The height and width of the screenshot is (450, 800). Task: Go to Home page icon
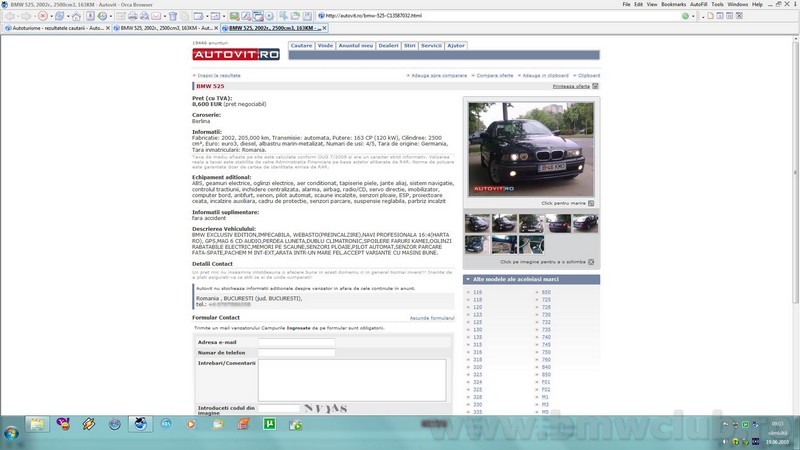click(76, 16)
